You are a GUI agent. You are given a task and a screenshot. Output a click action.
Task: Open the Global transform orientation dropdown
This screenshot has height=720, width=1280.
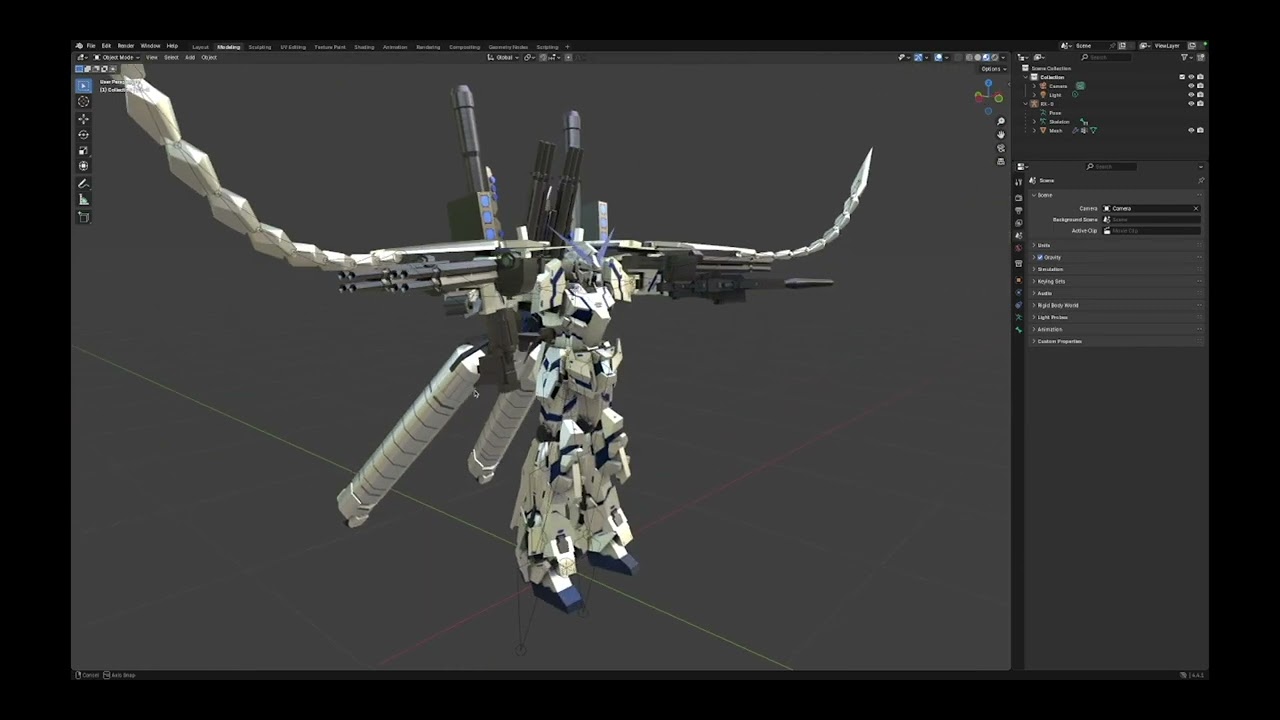(x=505, y=57)
